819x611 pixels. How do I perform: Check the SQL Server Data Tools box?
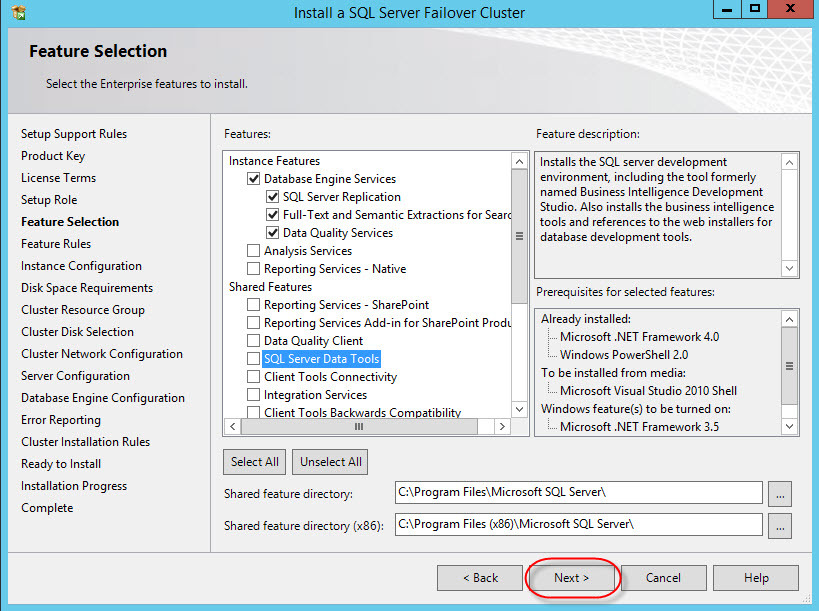pyautogui.click(x=254, y=359)
